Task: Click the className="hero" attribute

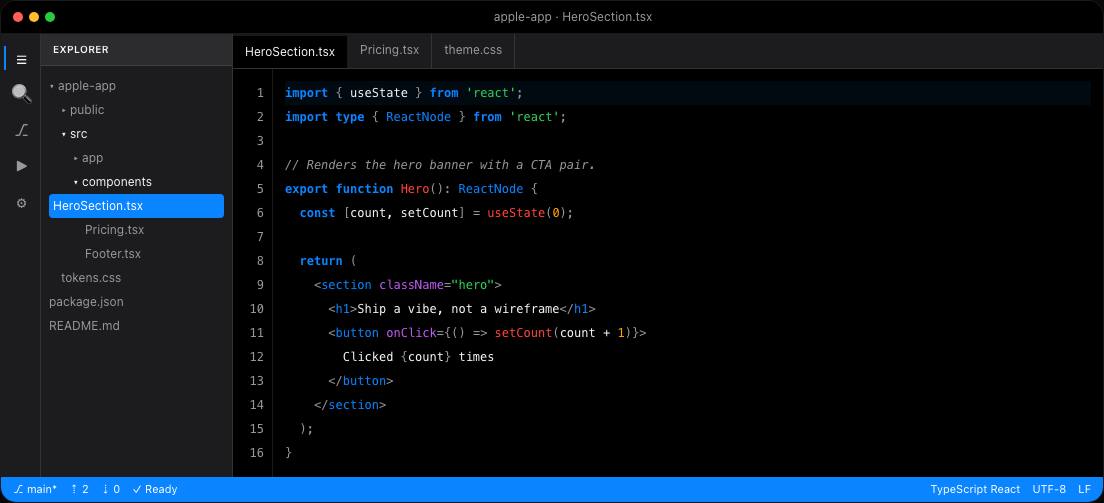Action: click(x=437, y=285)
